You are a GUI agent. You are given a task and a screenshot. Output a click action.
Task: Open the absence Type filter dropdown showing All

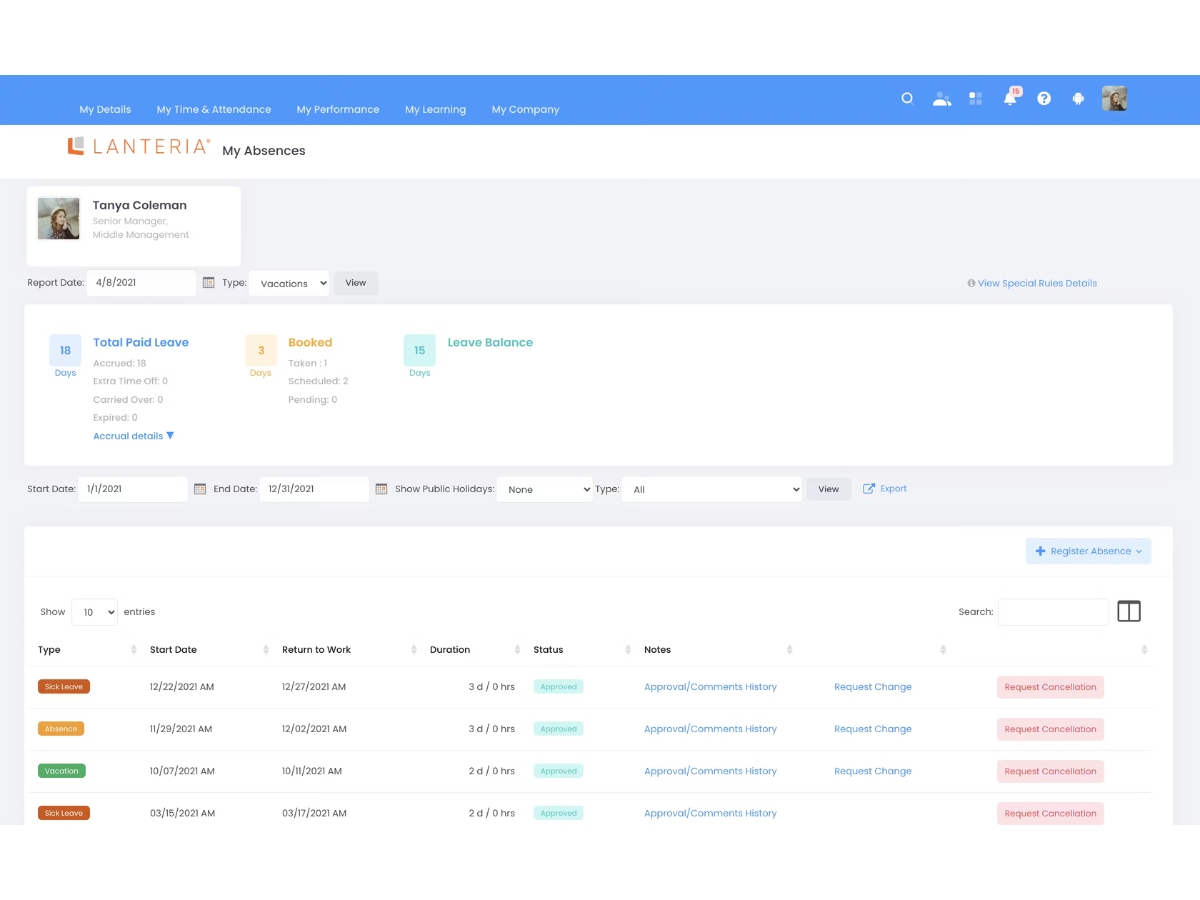tap(712, 489)
